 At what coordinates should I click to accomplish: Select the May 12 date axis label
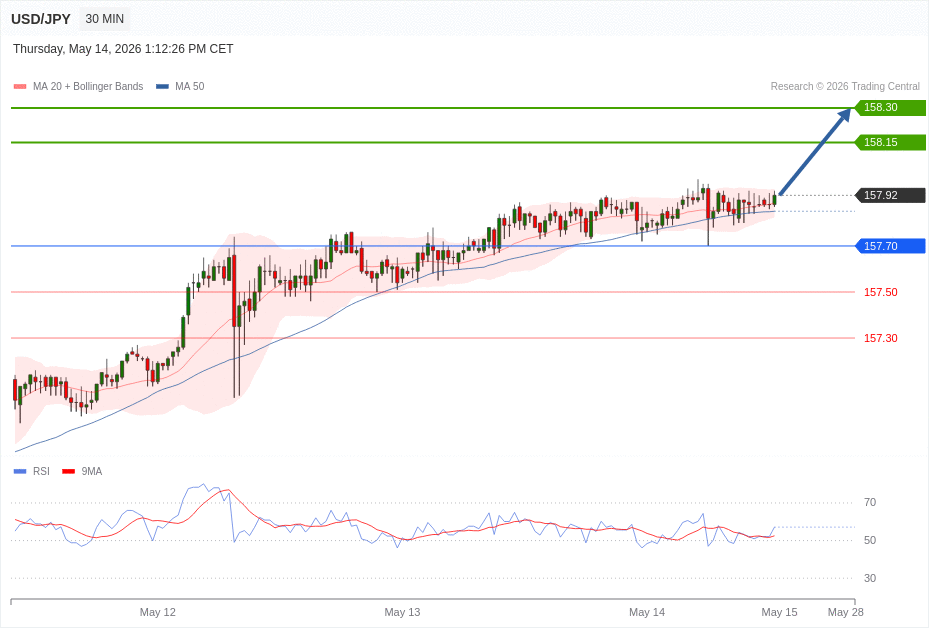[x=158, y=612]
